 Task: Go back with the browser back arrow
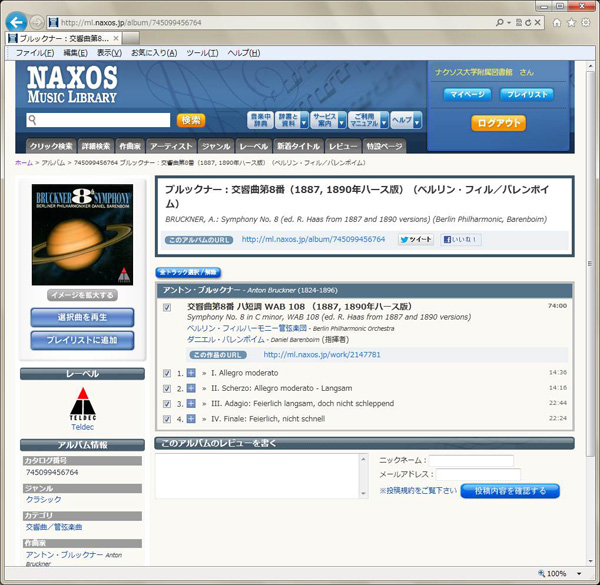pyautogui.click(x=16, y=22)
